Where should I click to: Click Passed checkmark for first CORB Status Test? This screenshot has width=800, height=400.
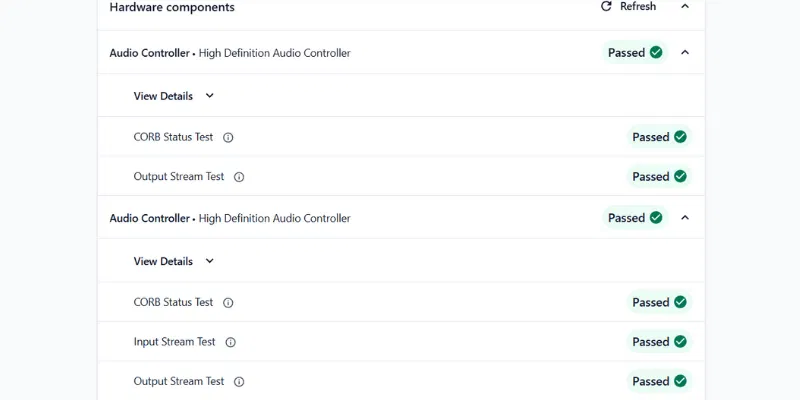coord(680,137)
